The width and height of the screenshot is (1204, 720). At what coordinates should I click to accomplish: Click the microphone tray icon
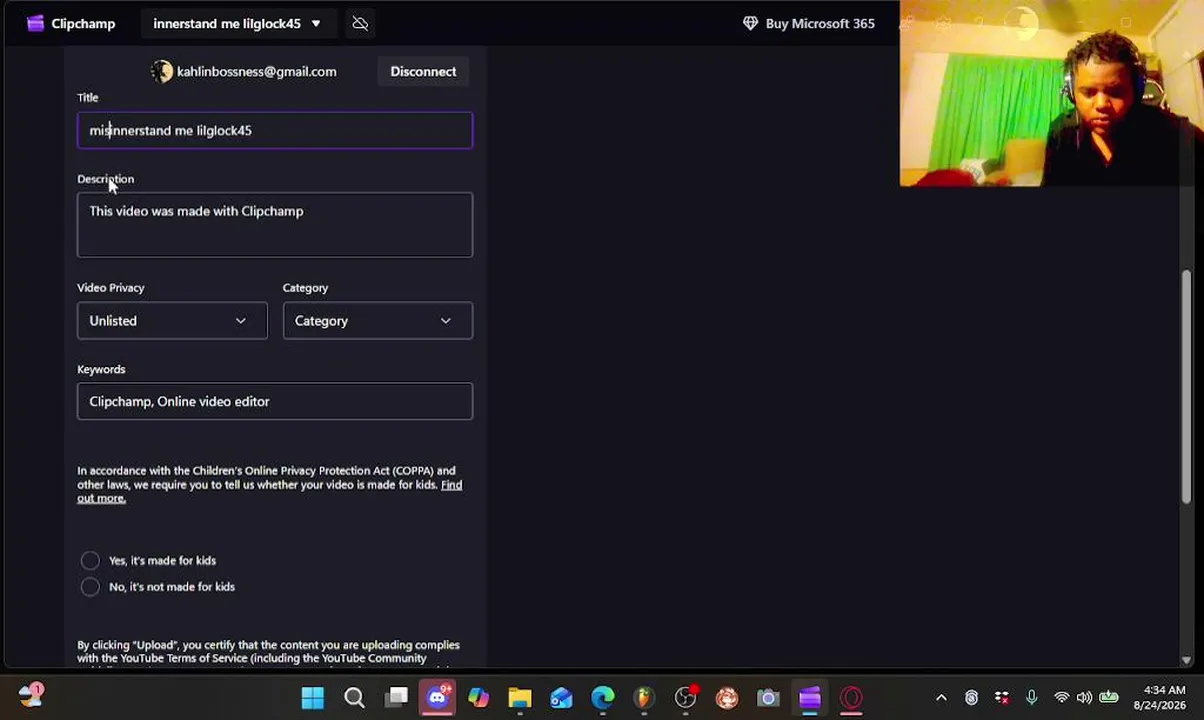tap(1031, 698)
